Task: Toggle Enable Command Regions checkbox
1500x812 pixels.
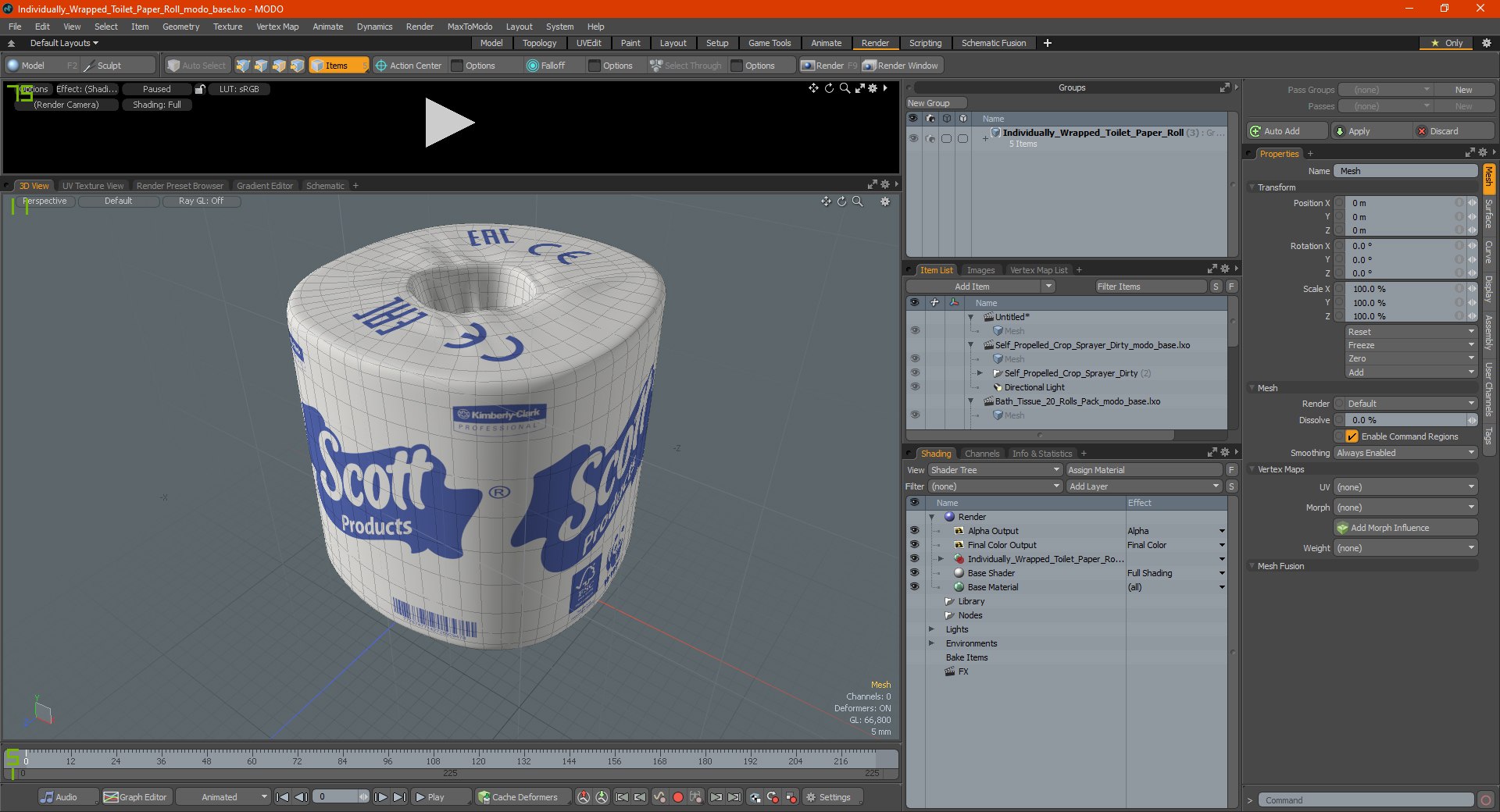Action: (1352, 436)
